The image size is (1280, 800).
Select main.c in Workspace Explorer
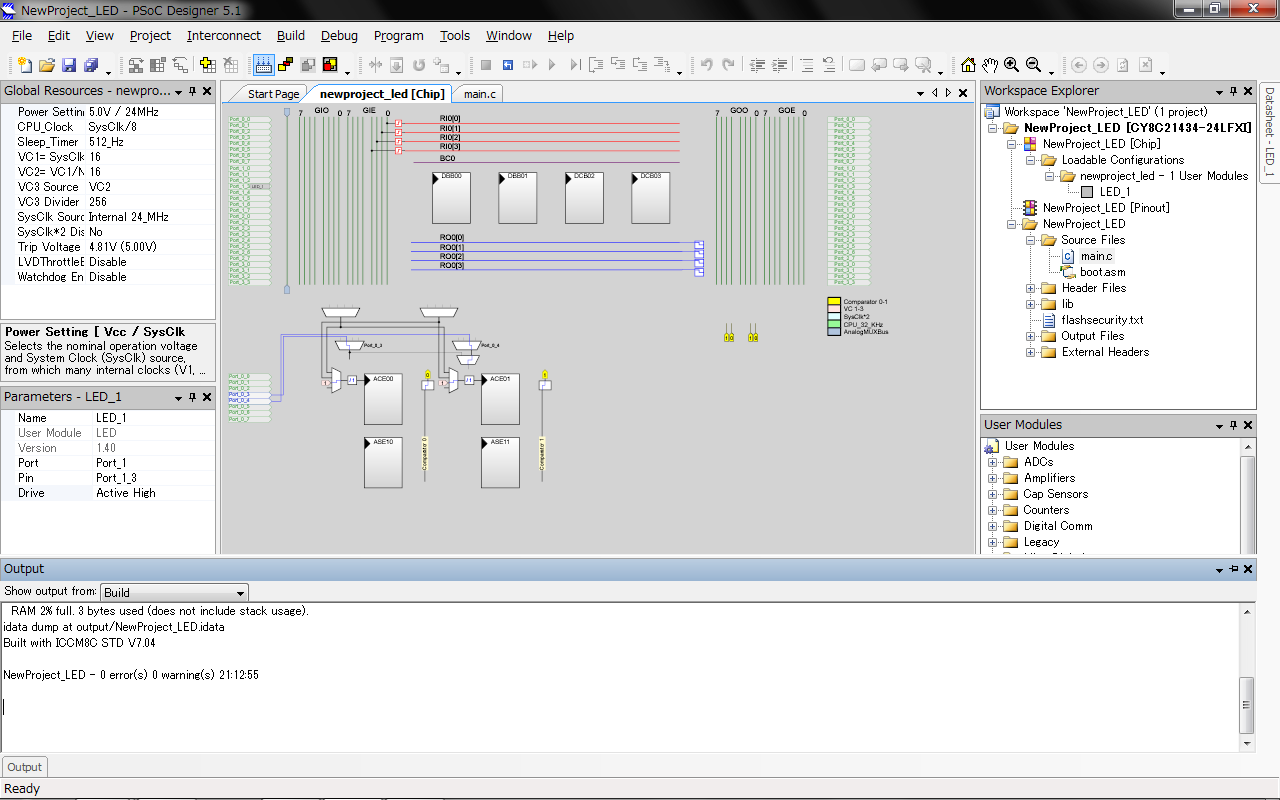click(x=1096, y=256)
